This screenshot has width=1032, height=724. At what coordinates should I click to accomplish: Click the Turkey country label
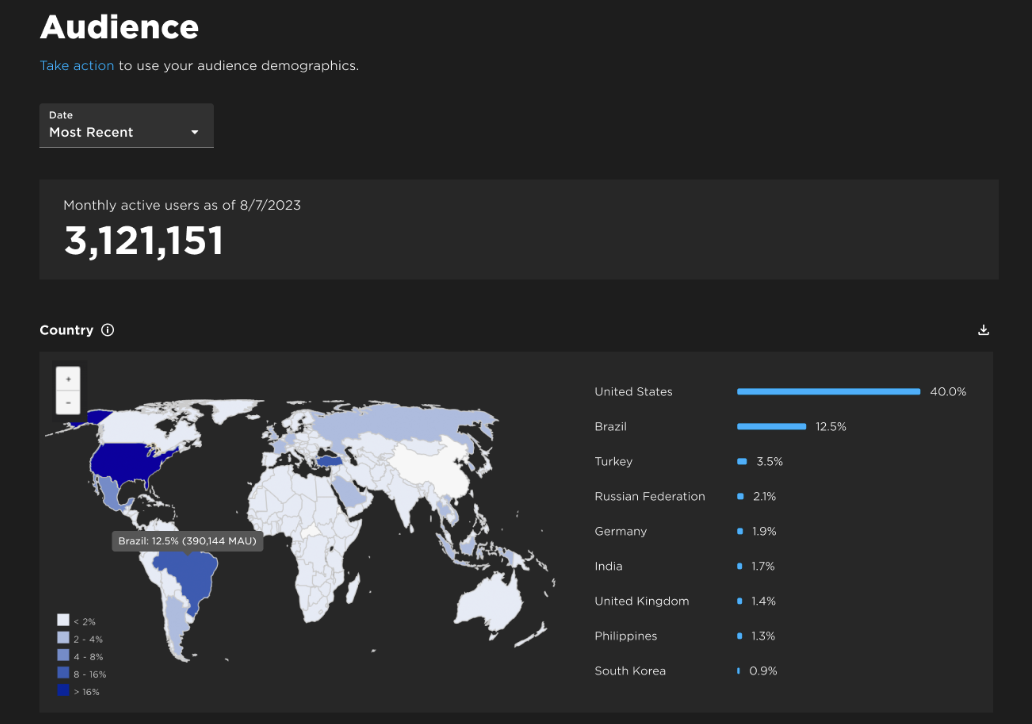(613, 461)
